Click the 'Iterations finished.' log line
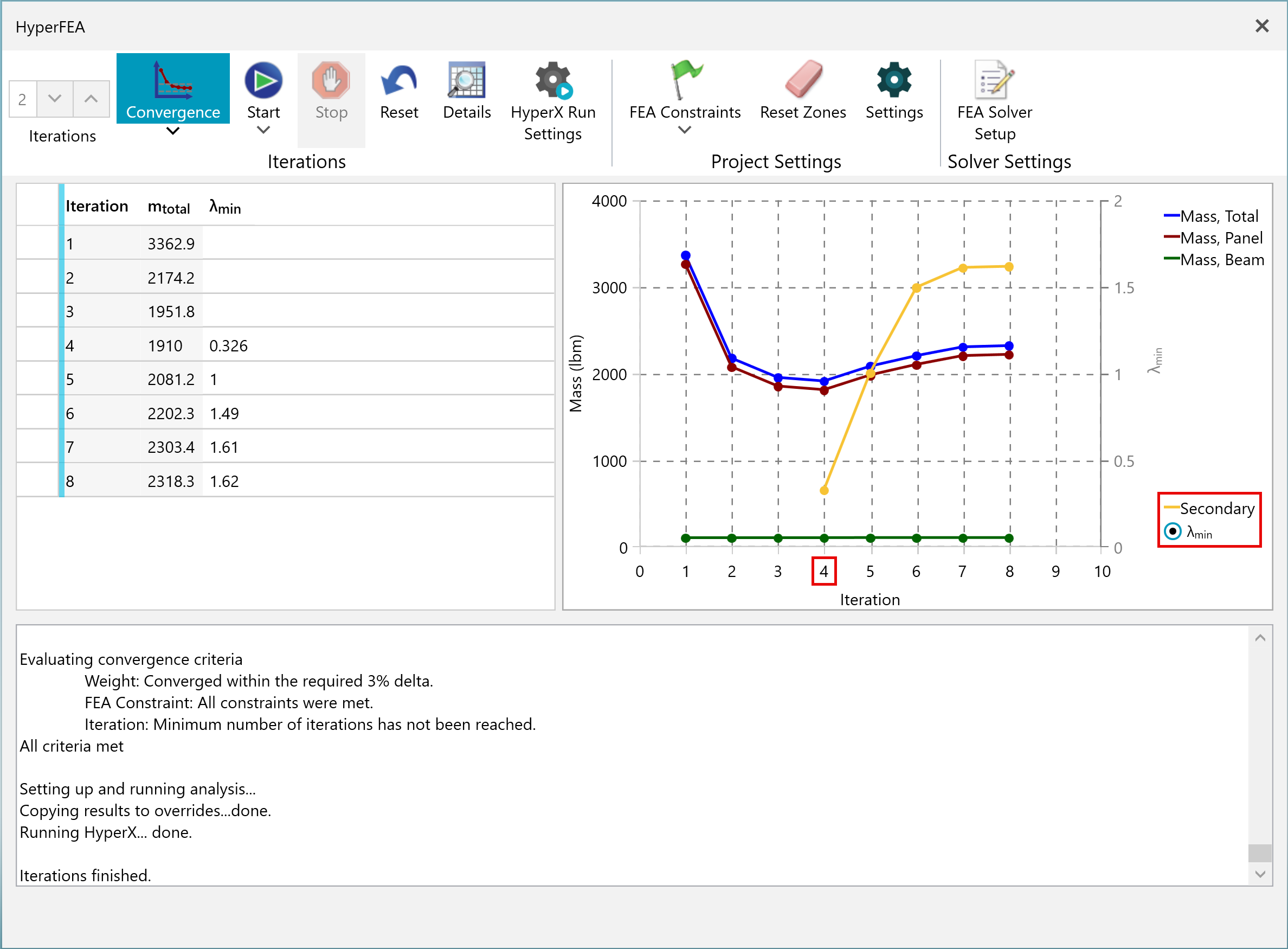The width and height of the screenshot is (1288, 949). [x=86, y=875]
